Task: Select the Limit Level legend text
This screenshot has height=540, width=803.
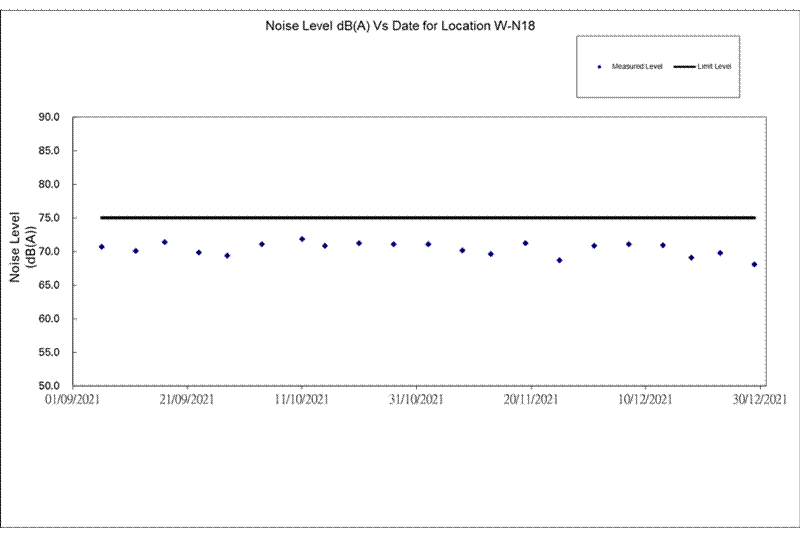Action: click(716, 66)
